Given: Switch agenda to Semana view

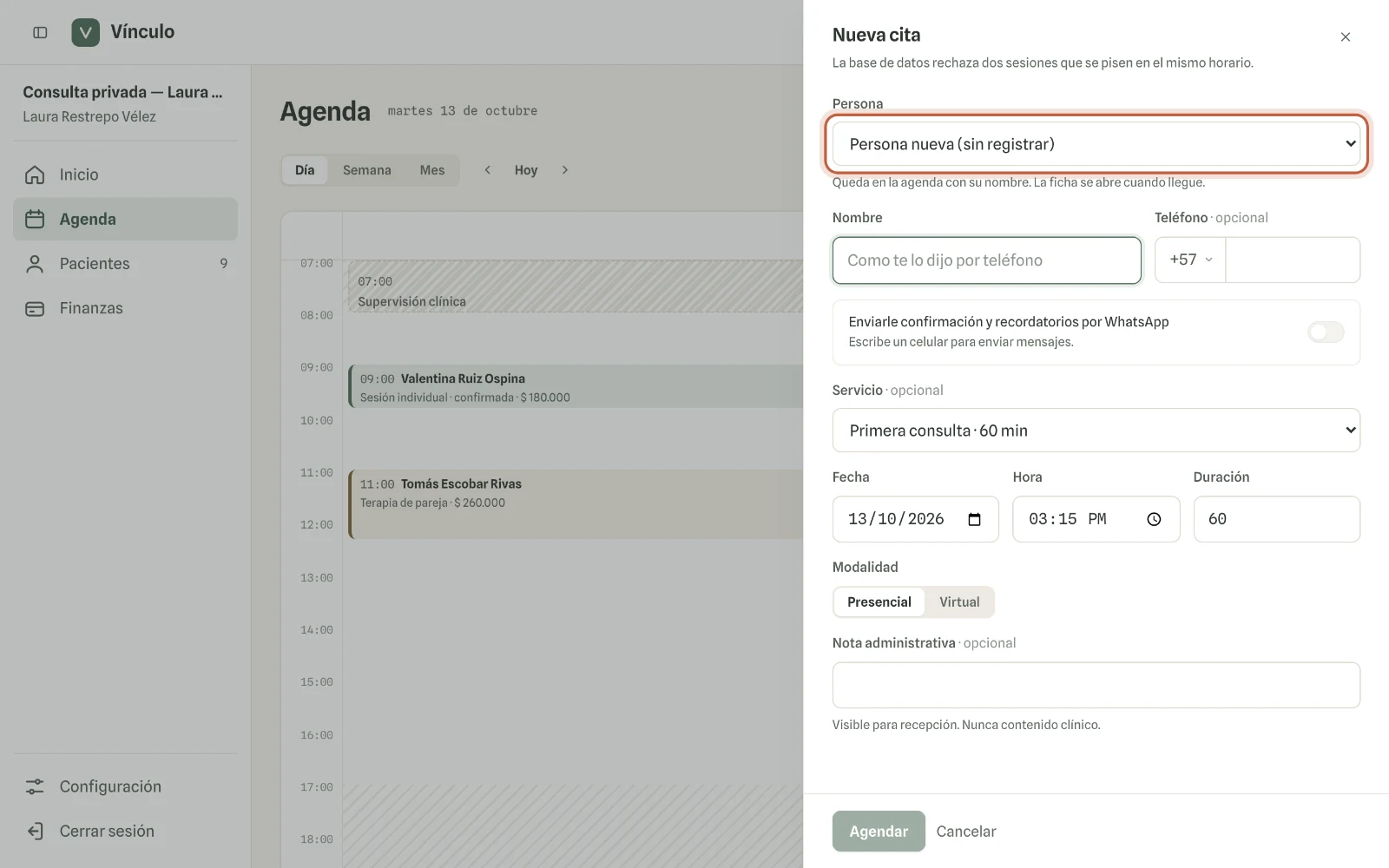Looking at the screenshot, I should click(x=367, y=170).
